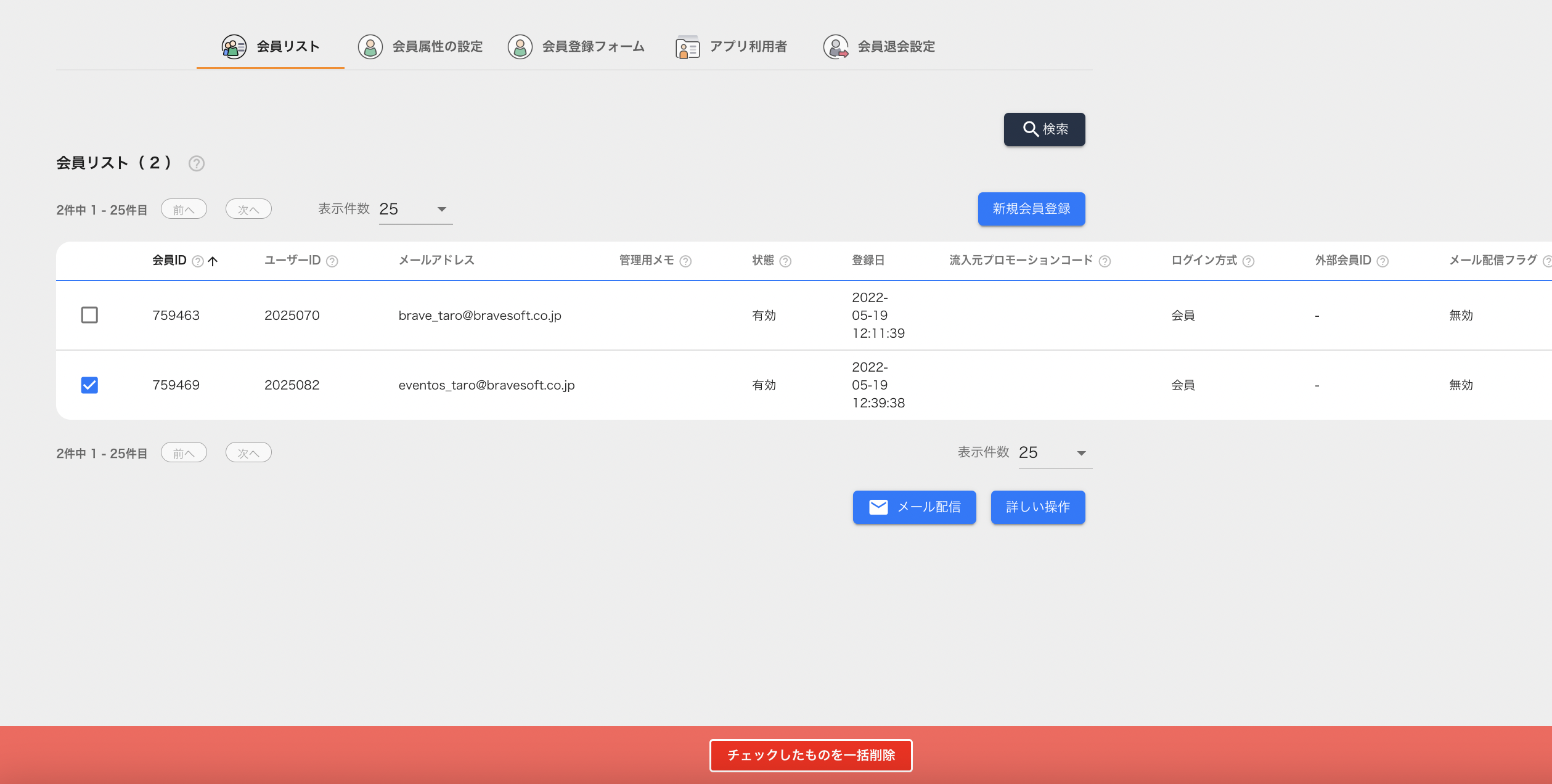Click help icon next to ユーザーID column
The image size is (1552, 784).
[332, 261]
